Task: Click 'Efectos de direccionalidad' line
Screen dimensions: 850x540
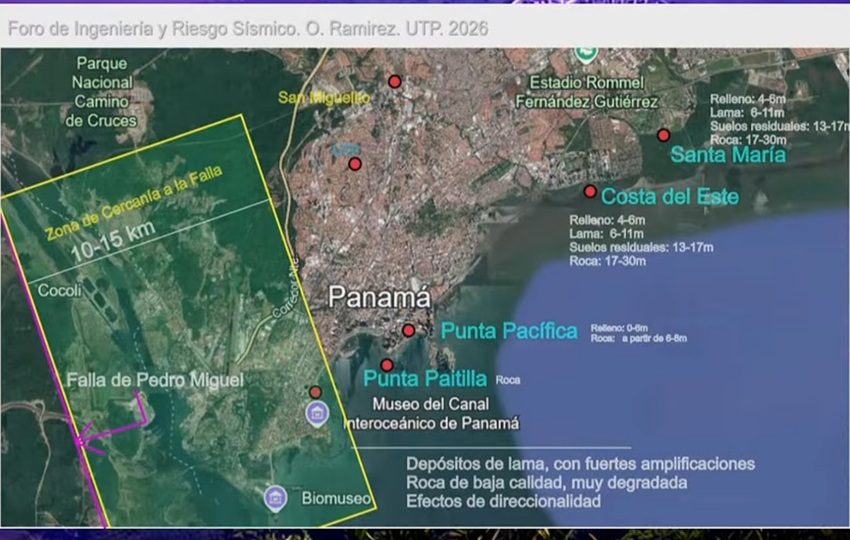Action: coord(503,501)
